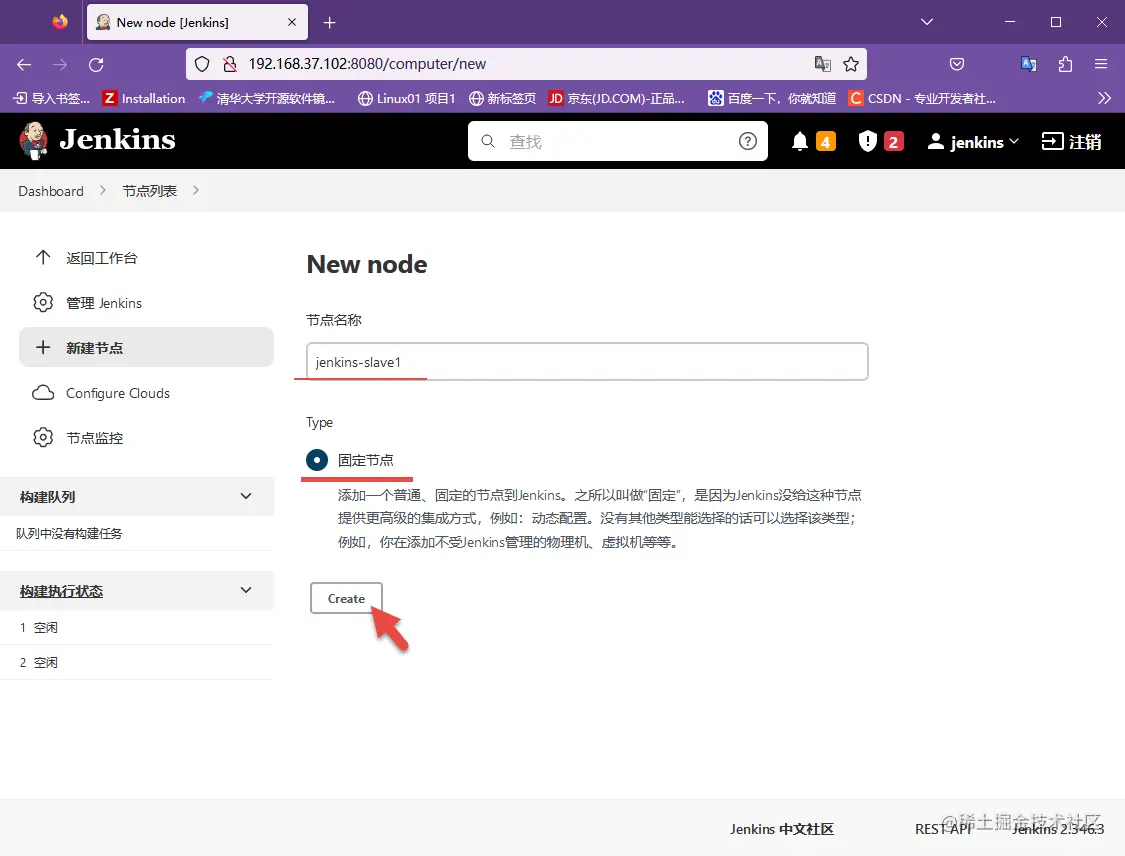
Task: Click the Firefox icon in the tab bar
Action: pos(60,22)
